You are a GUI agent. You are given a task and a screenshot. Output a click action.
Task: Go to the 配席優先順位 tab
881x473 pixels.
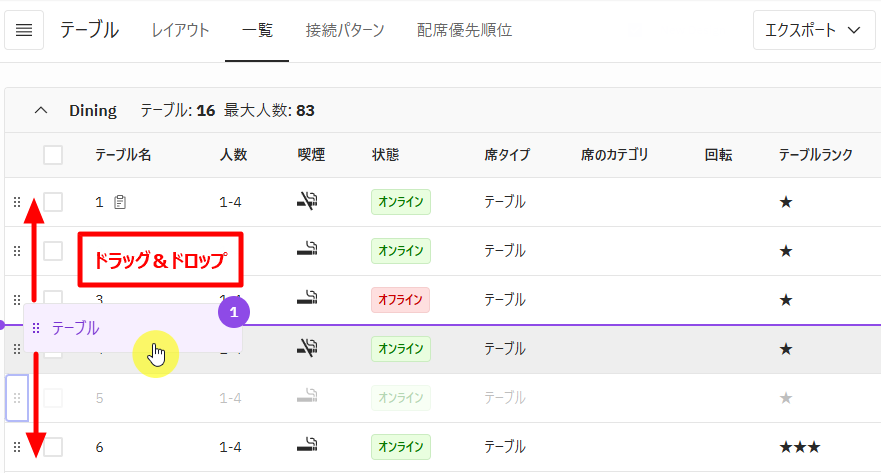pos(465,30)
